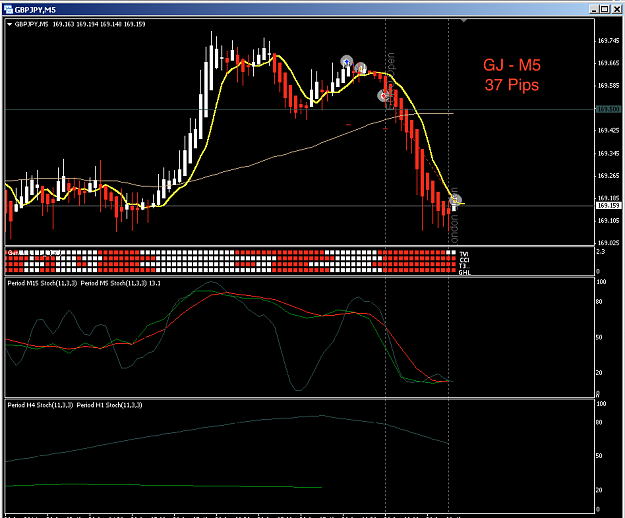Click the white current price tag on the scale
Image resolution: width=625 pixels, height=518 pixels.
[608, 206]
